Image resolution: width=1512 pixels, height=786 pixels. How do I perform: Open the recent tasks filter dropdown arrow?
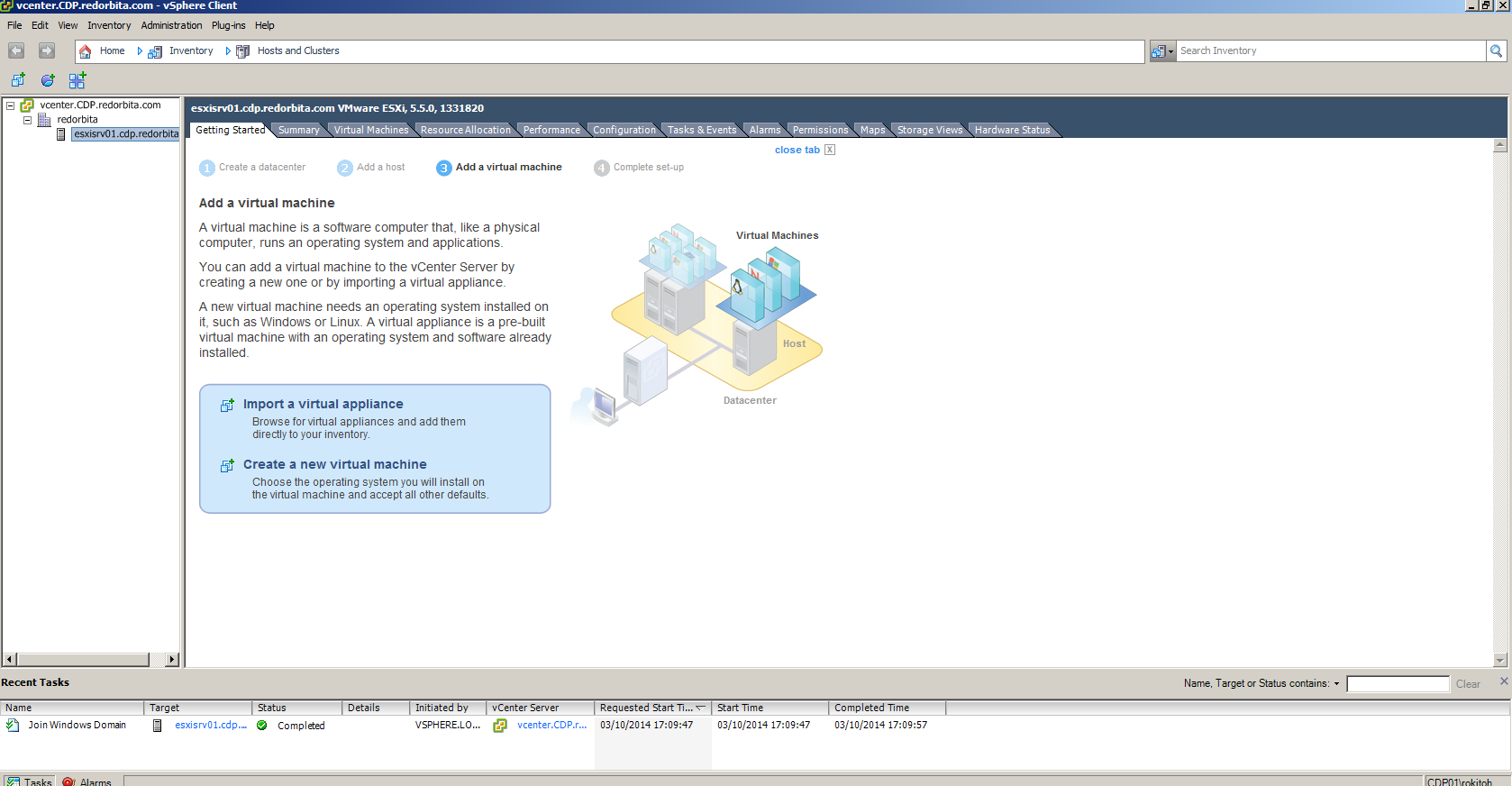1336,684
